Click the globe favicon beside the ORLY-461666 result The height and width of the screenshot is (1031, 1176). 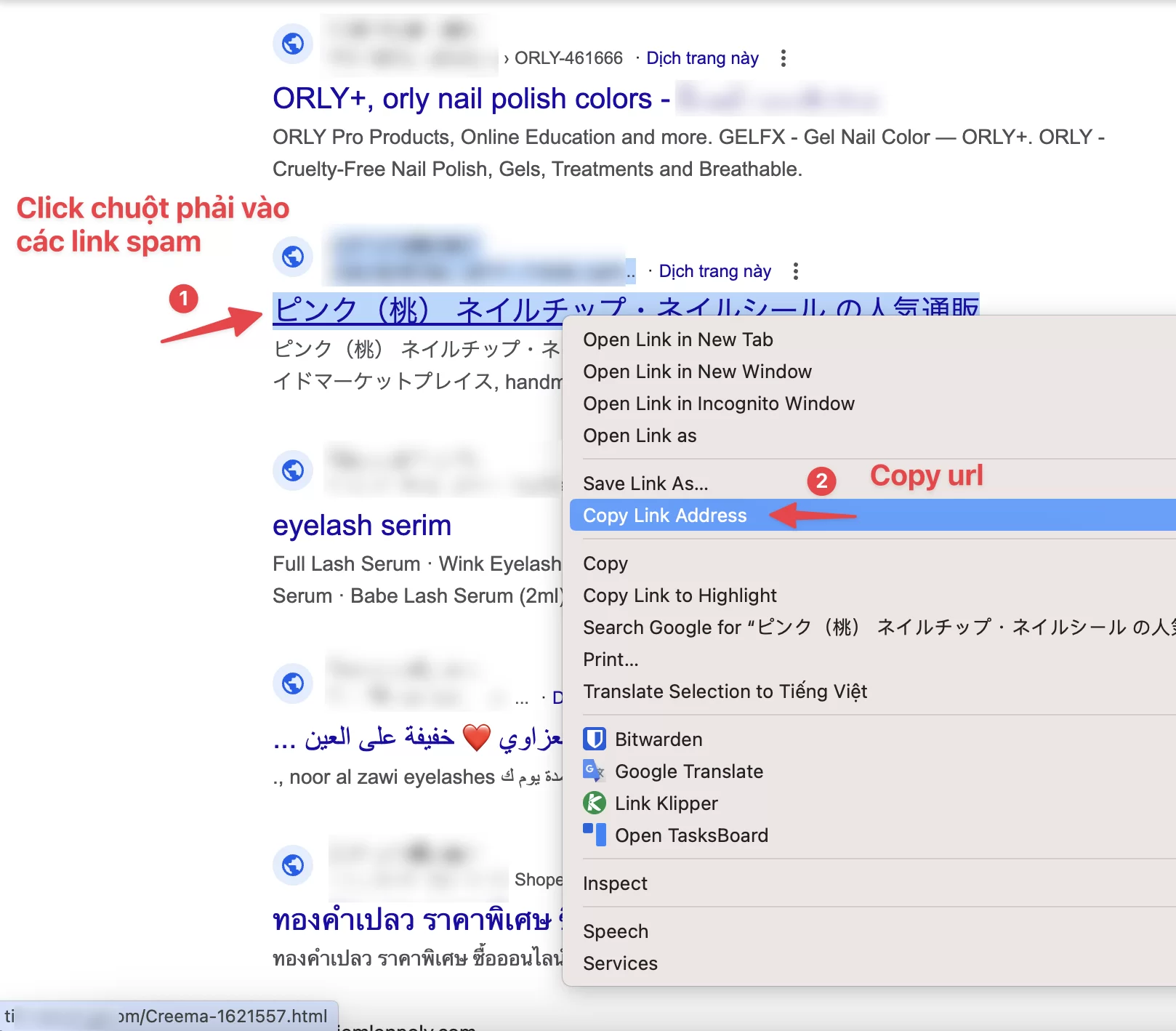coord(293,44)
